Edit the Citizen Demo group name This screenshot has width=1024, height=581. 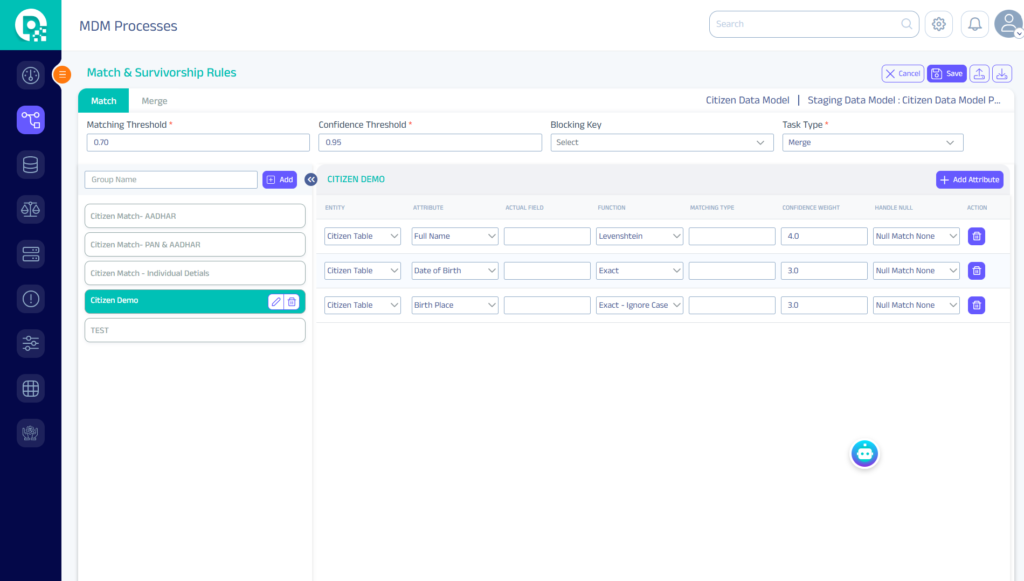(276, 301)
